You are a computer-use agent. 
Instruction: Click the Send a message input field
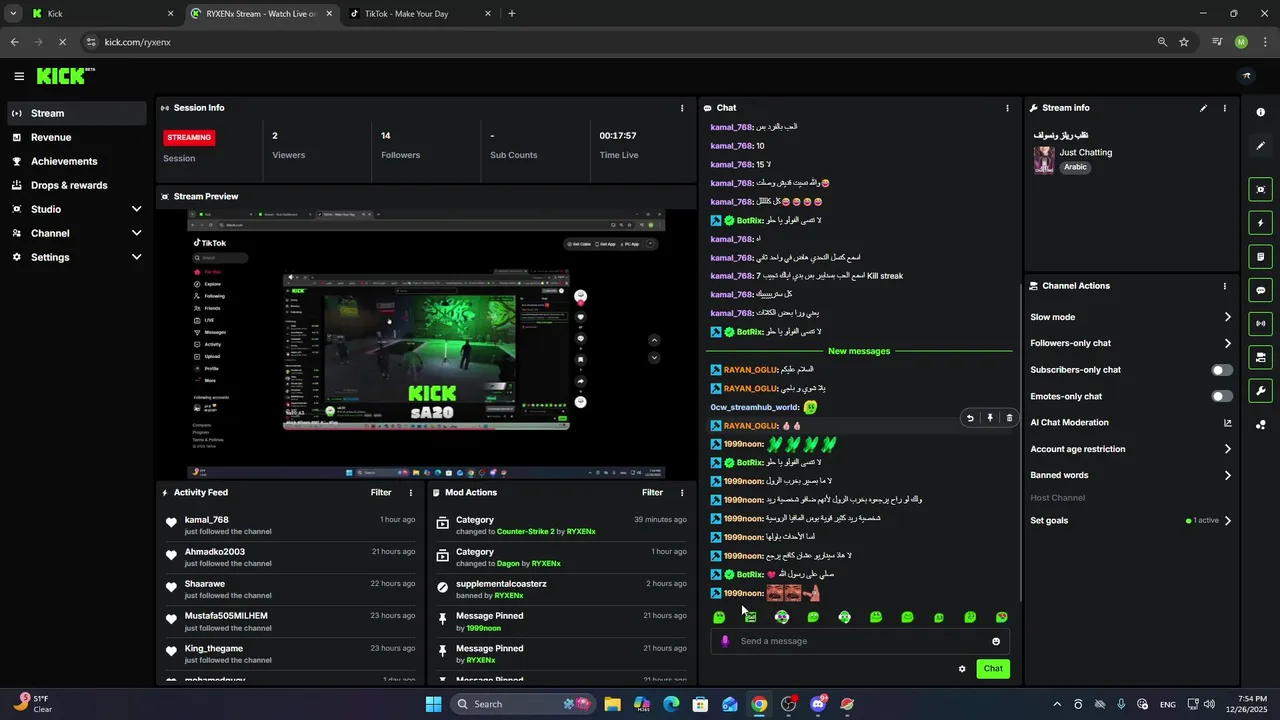point(860,642)
